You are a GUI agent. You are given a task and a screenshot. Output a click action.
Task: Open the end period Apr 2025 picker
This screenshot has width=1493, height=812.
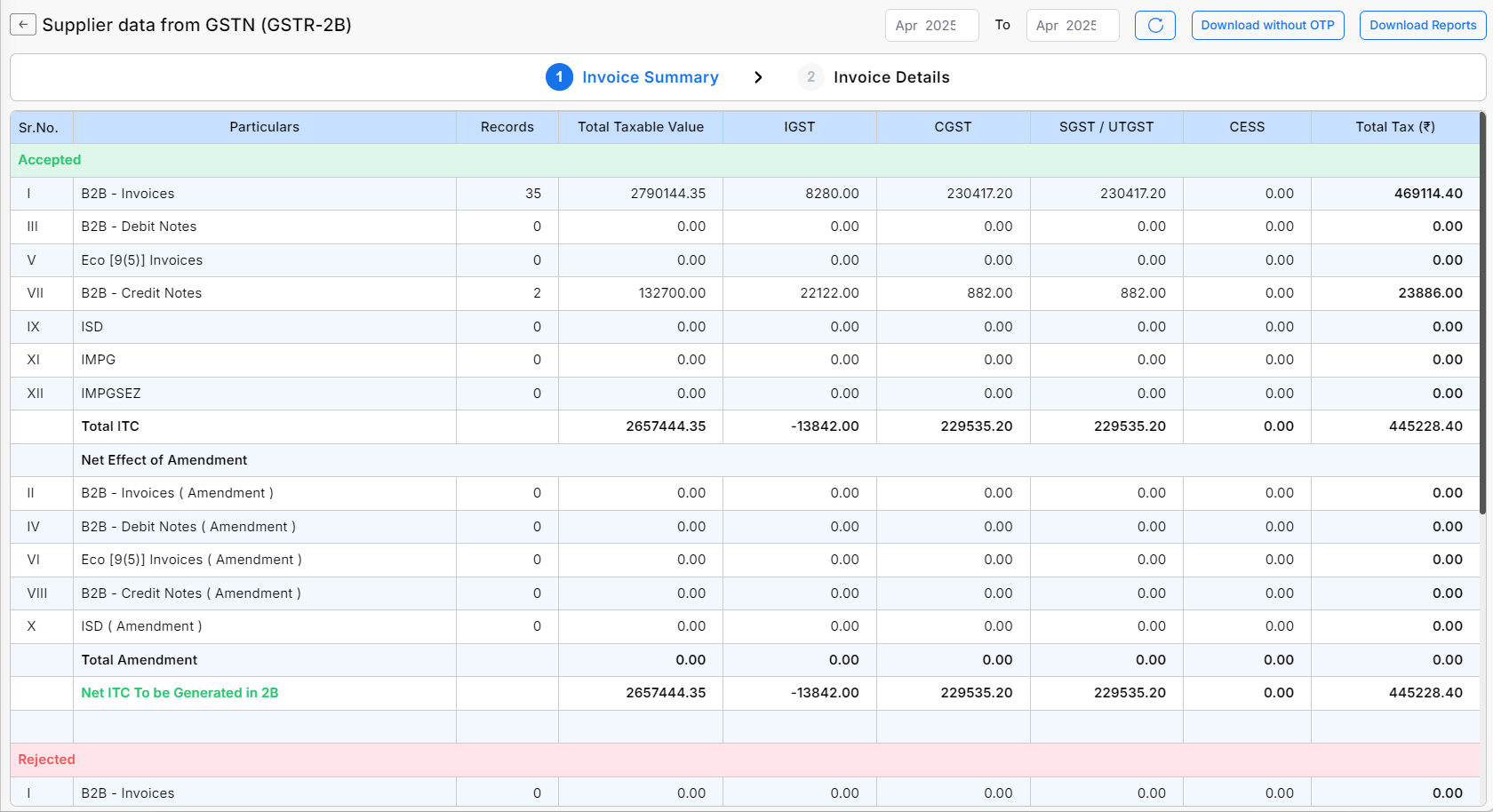[1072, 25]
